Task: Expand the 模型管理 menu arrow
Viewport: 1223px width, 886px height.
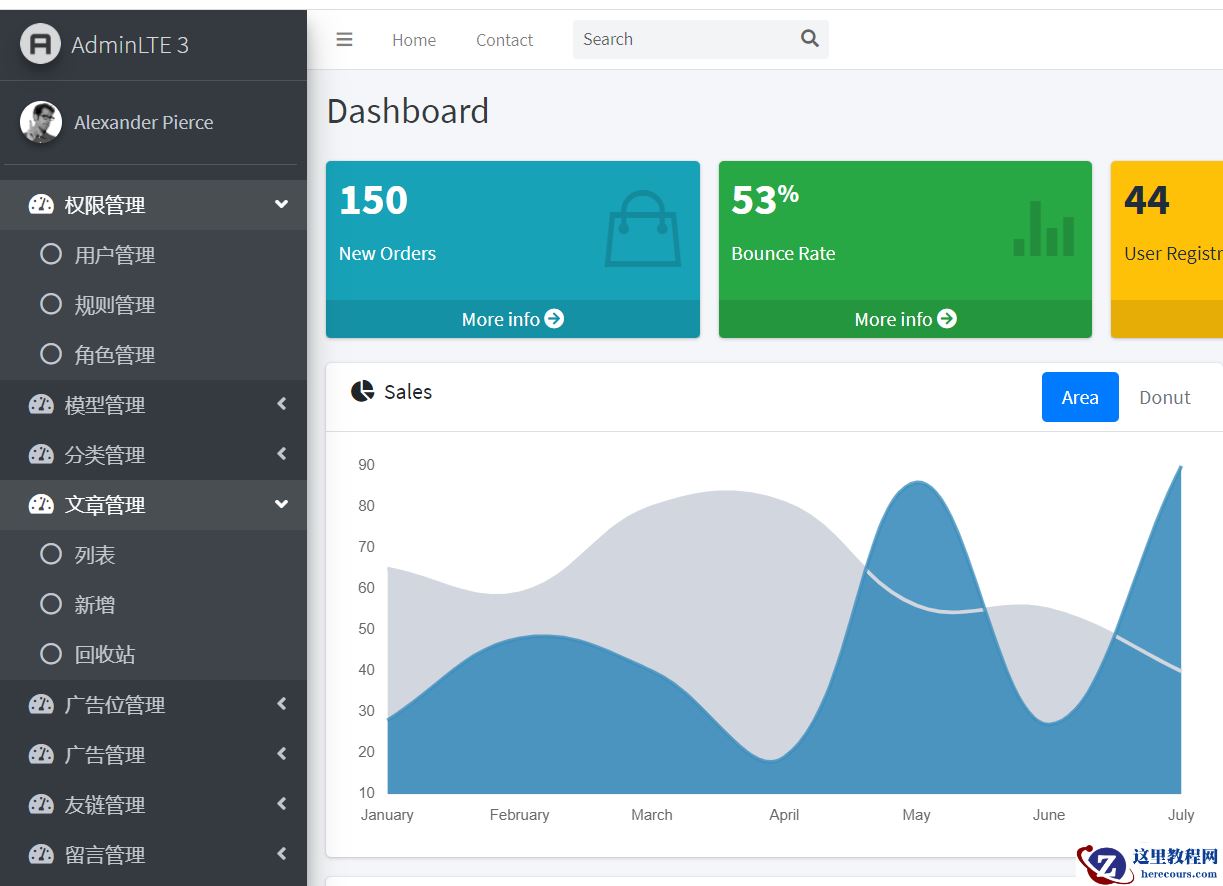Action: [282, 405]
